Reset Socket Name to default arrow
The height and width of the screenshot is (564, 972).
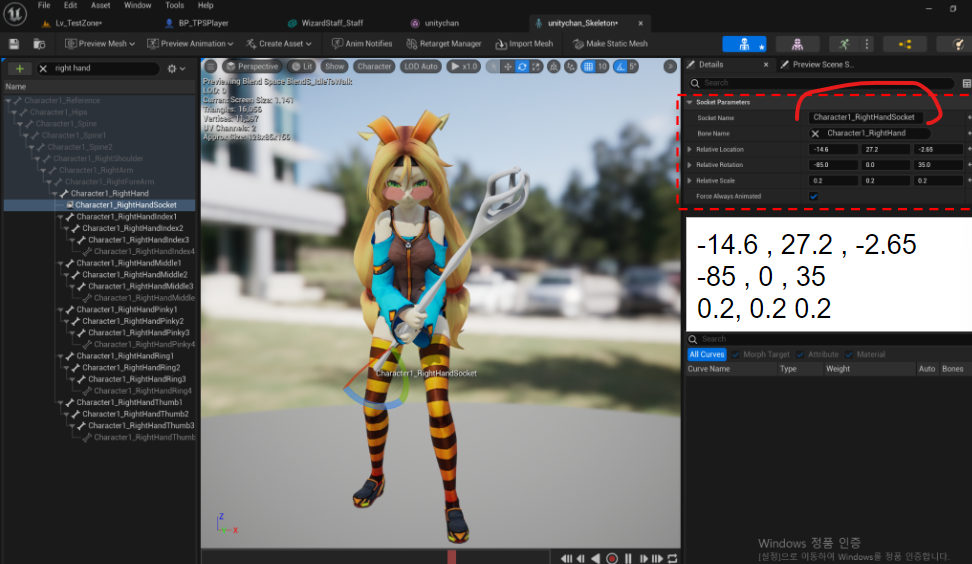tap(969, 117)
